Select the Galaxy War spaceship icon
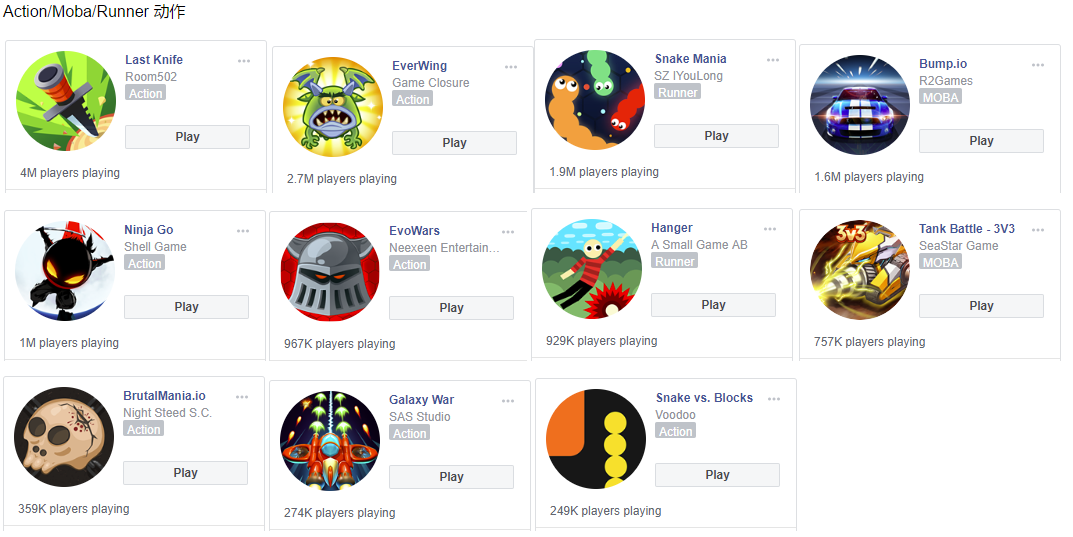Image resolution: width=1073 pixels, height=537 pixels. point(331,441)
